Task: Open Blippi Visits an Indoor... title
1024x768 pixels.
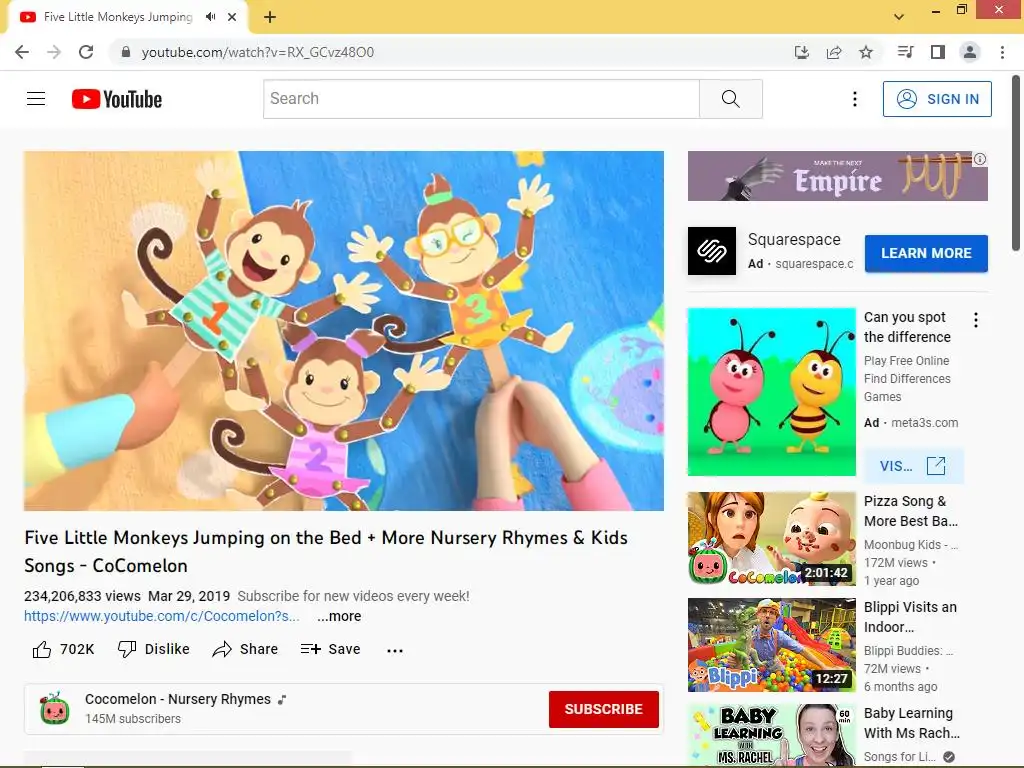Action: point(910,616)
